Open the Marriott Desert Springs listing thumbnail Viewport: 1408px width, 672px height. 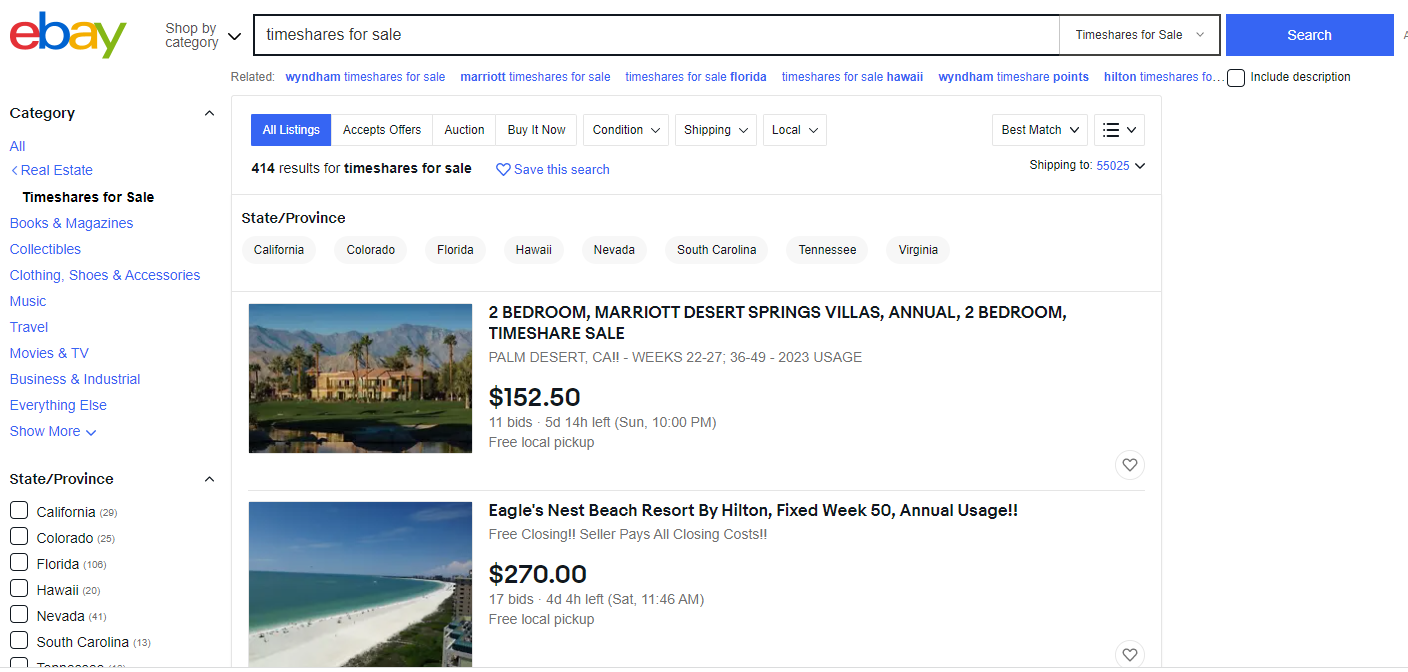(360, 378)
